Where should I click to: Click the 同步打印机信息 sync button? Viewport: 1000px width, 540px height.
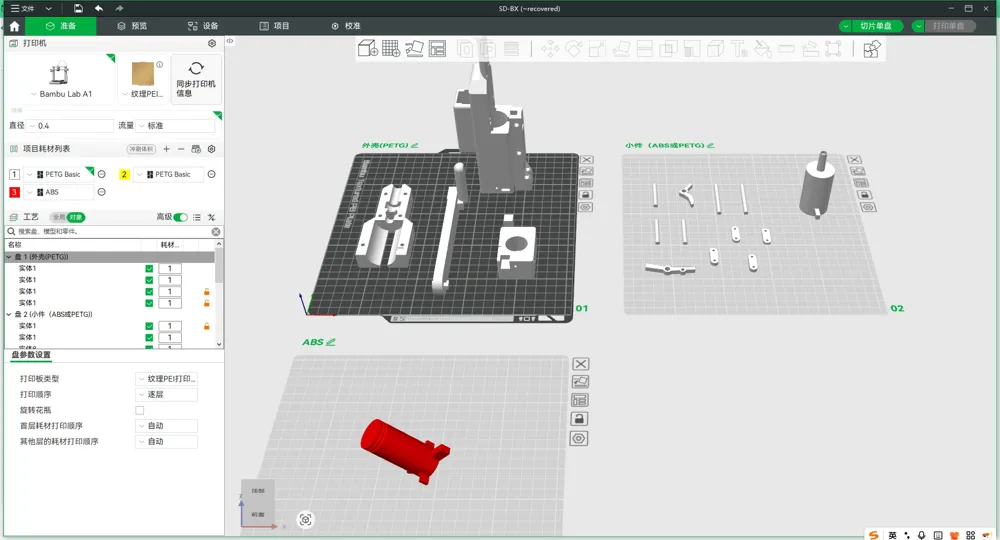click(196, 79)
